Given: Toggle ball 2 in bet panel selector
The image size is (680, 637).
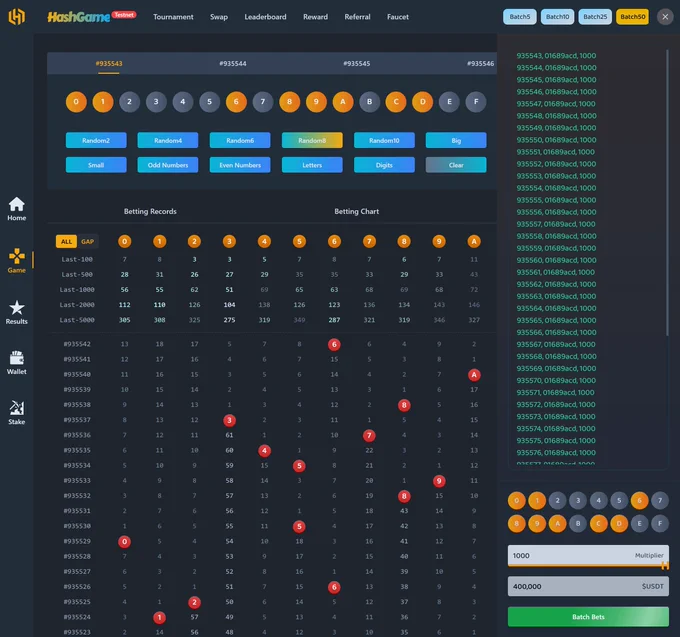Looking at the screenshot, I should 557,500.
